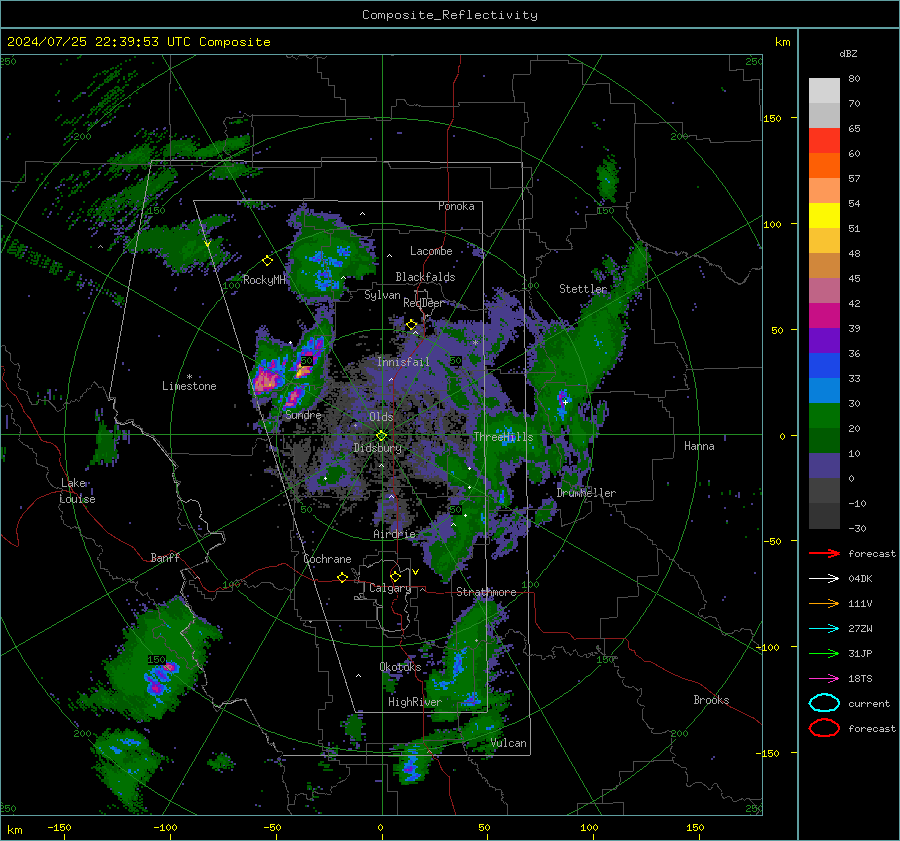Image resolution: width=900 pixels, height=841 pixels.
Task: Click the Airdrie town label
Action: click(394, 534)
